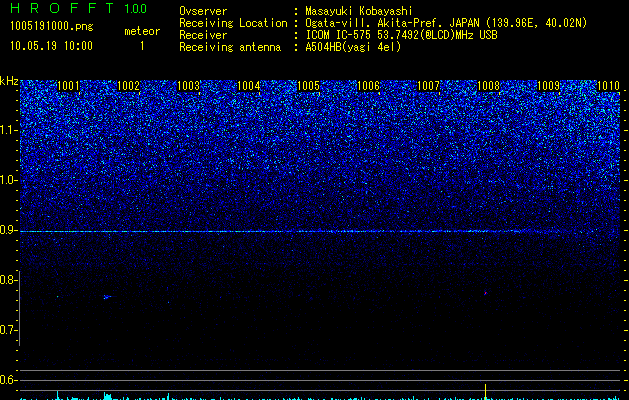This screenshot has width=629, height=400.
Task: Click the HROFFT 1.0.0 title text
Action: 78,8
